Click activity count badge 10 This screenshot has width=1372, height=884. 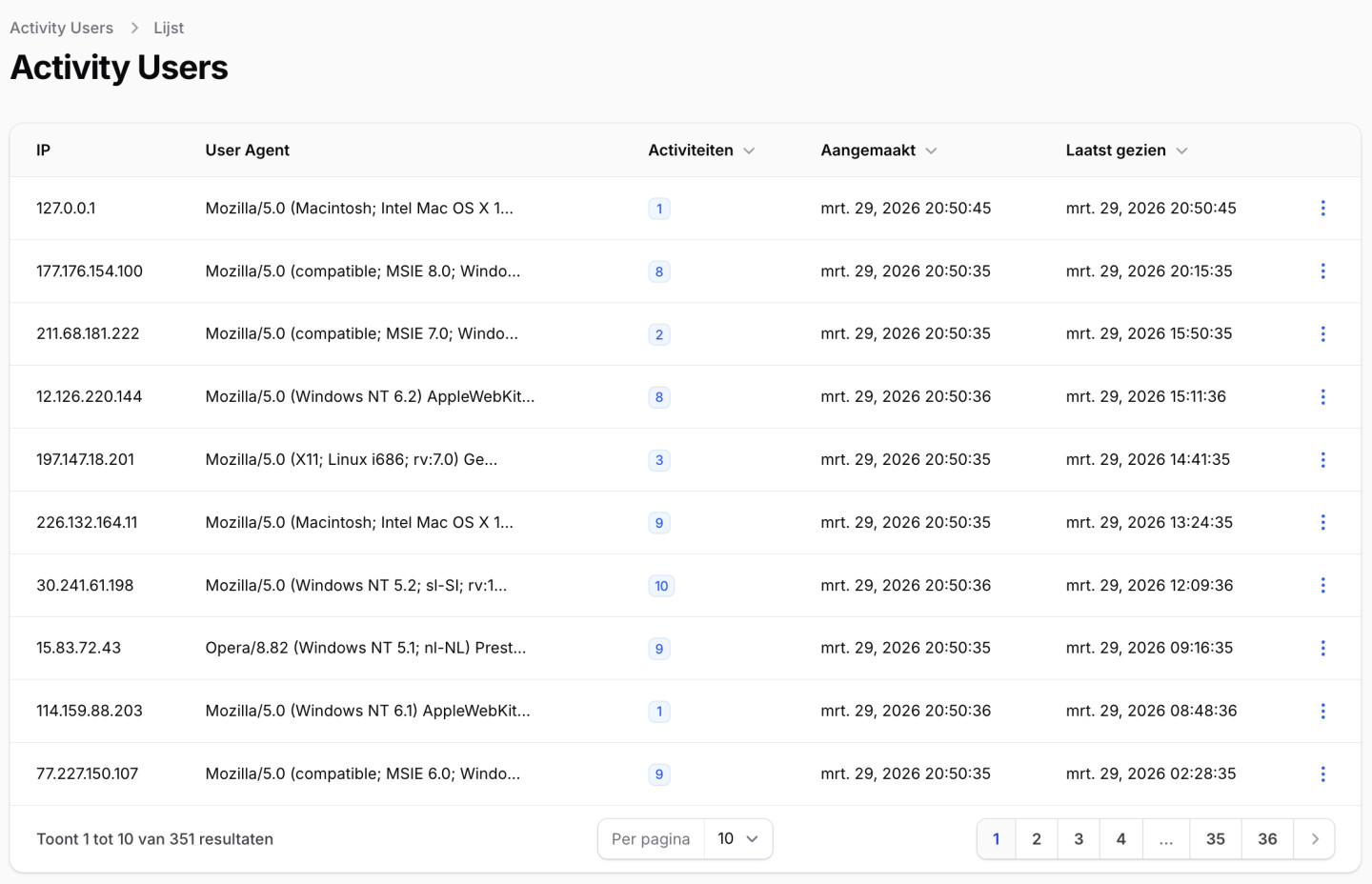point(661,586)
